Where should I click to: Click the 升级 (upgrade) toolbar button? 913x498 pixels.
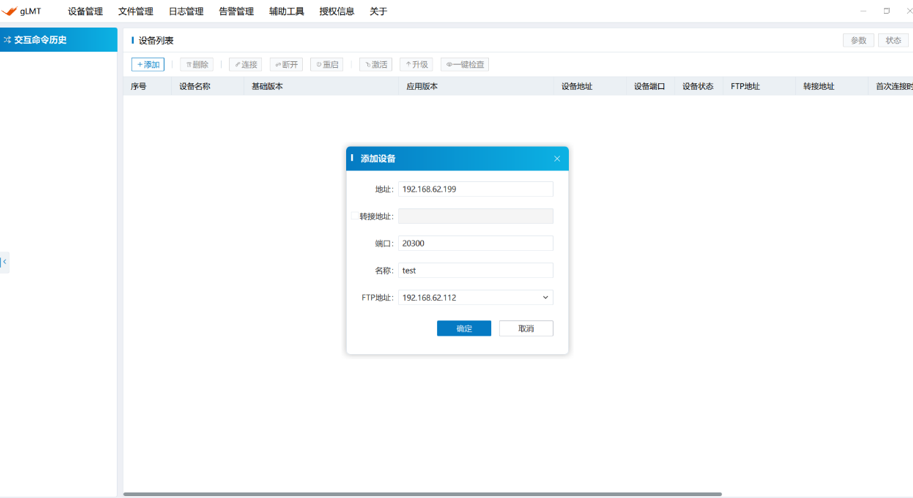pos(416,65)
